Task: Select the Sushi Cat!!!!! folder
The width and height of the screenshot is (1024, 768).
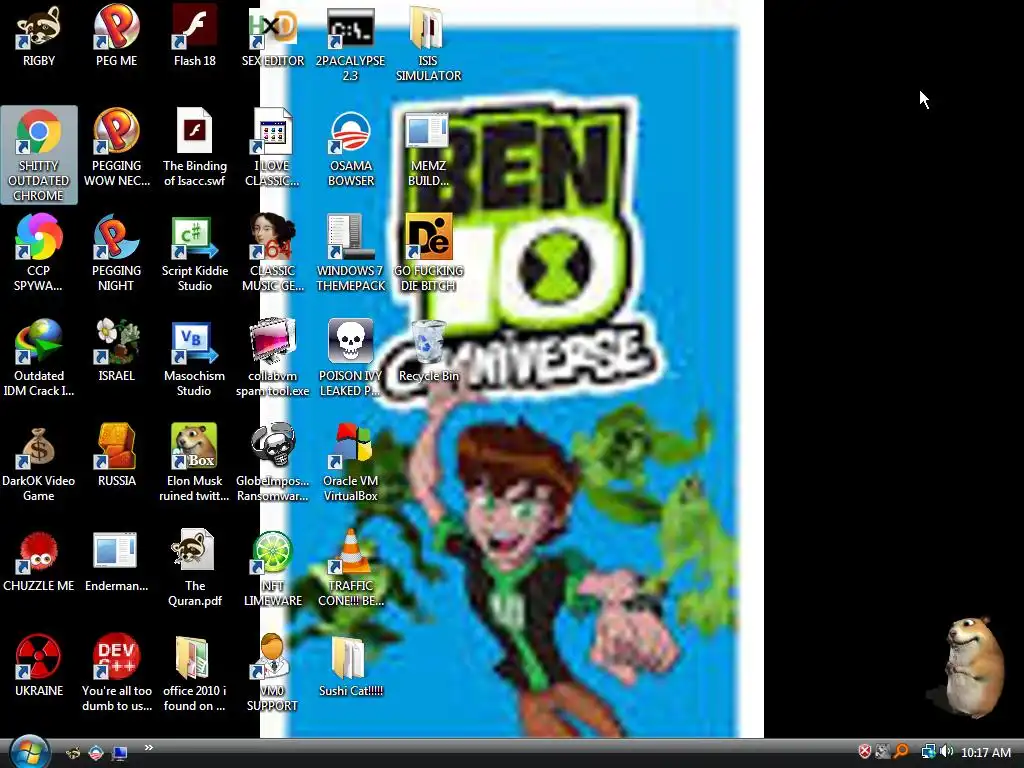Action: [x=351, y=666]
